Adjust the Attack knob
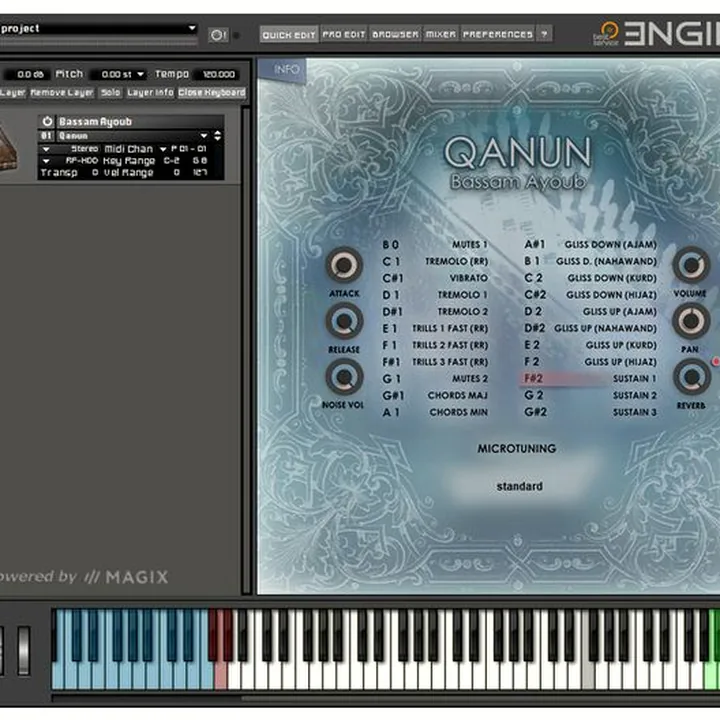Viewport: 720px width, 720px height. (344, 265)
